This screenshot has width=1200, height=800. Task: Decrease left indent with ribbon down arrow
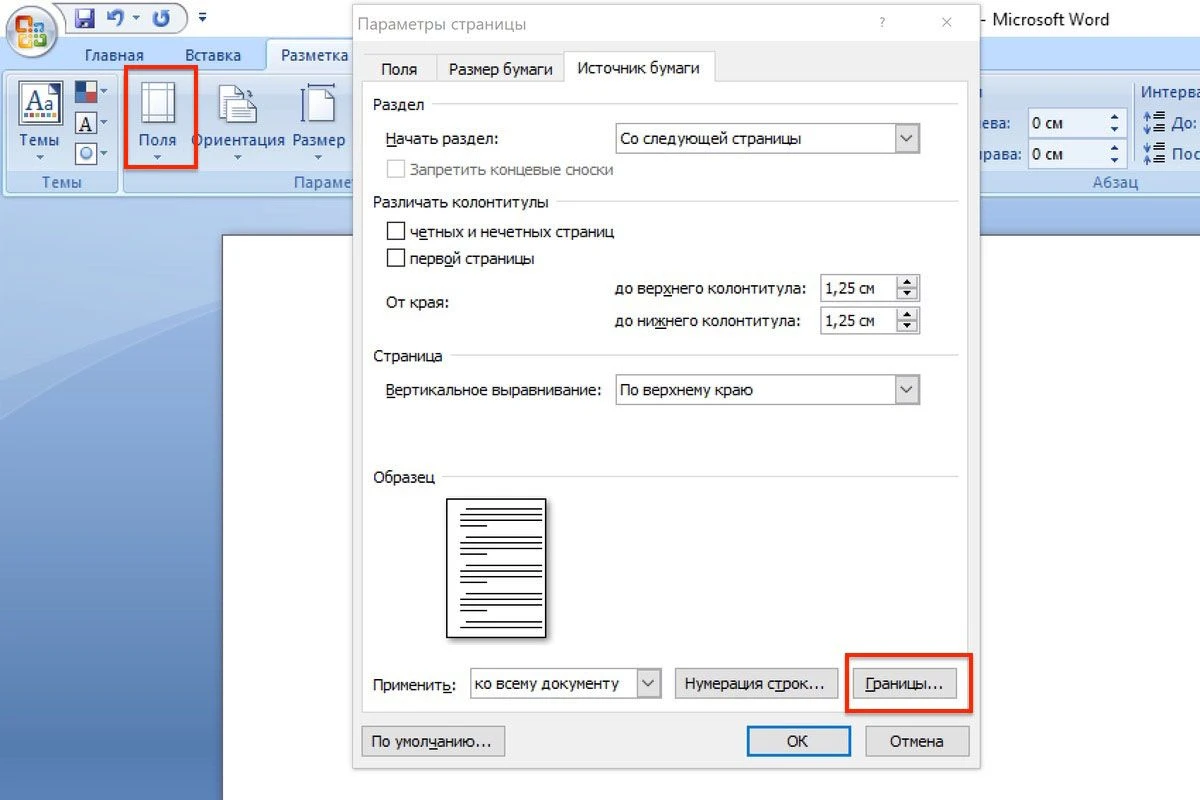tap(1115, 130)
